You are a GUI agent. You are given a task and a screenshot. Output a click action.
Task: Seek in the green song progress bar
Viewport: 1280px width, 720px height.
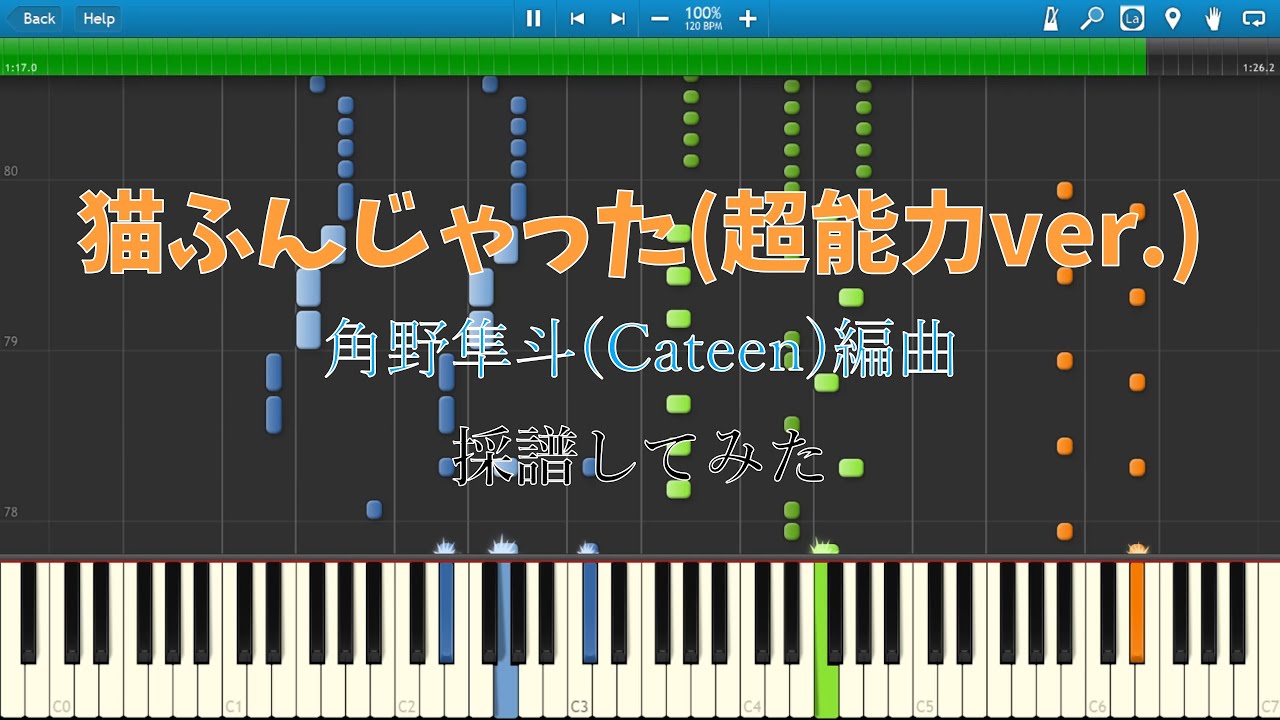click(573, 57)
